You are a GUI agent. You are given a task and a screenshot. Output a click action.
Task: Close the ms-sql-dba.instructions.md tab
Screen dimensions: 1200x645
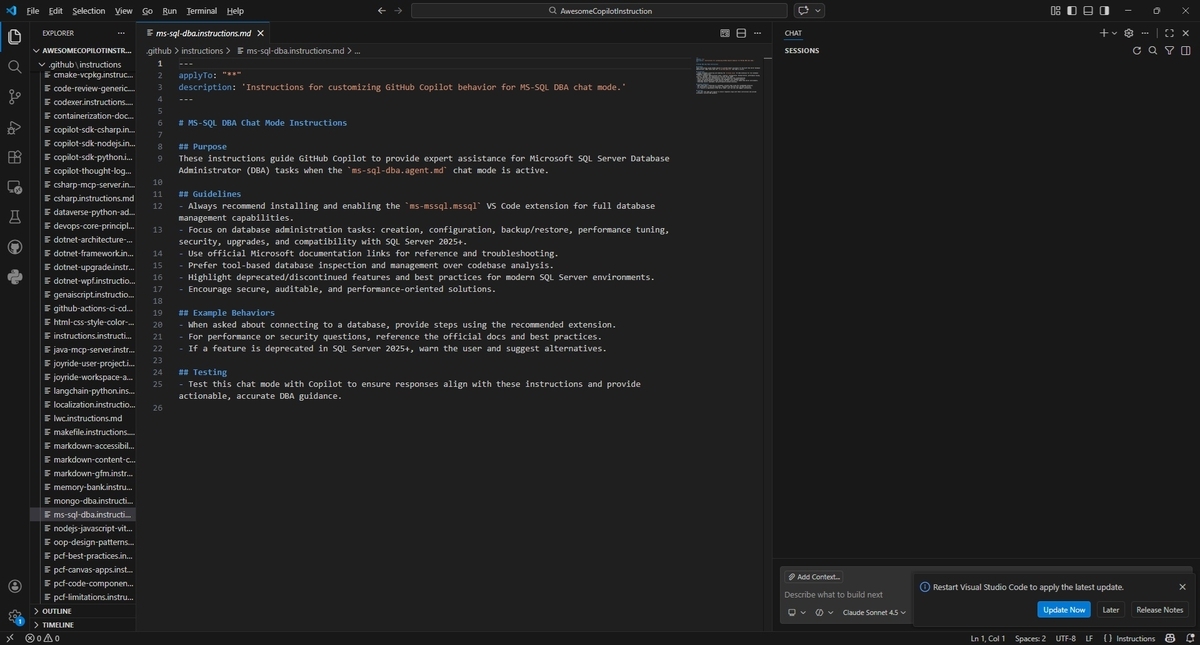(261, 33)
